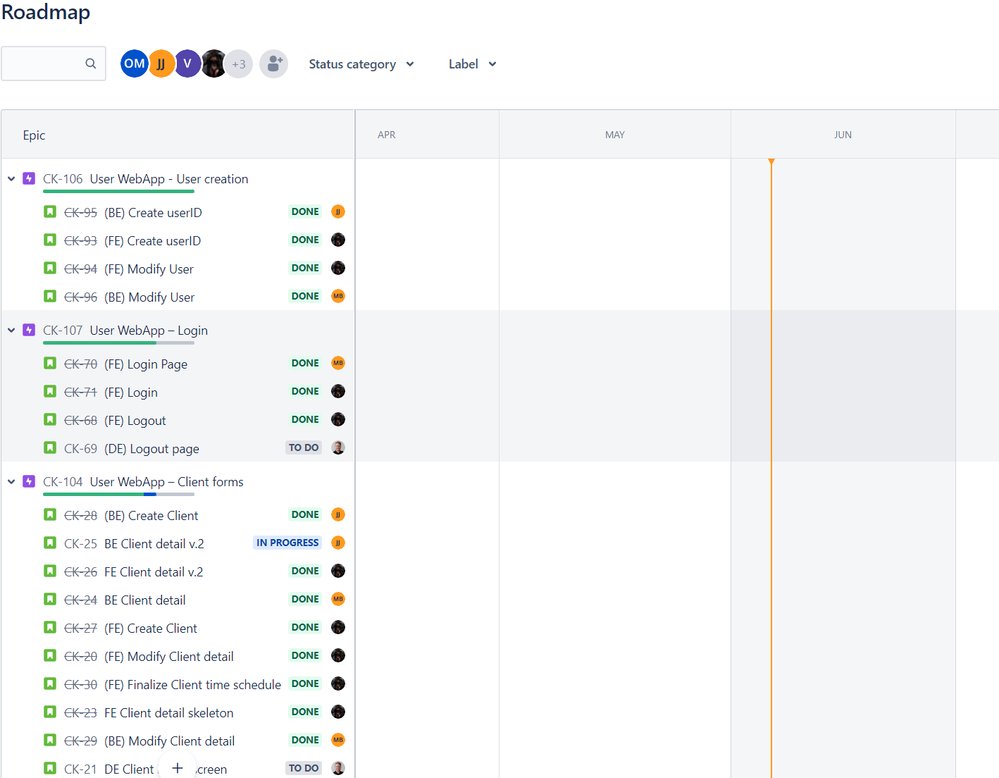Click DONE status of CK-30
Viewport: 999px width, 778px height.
pos(305,684)
